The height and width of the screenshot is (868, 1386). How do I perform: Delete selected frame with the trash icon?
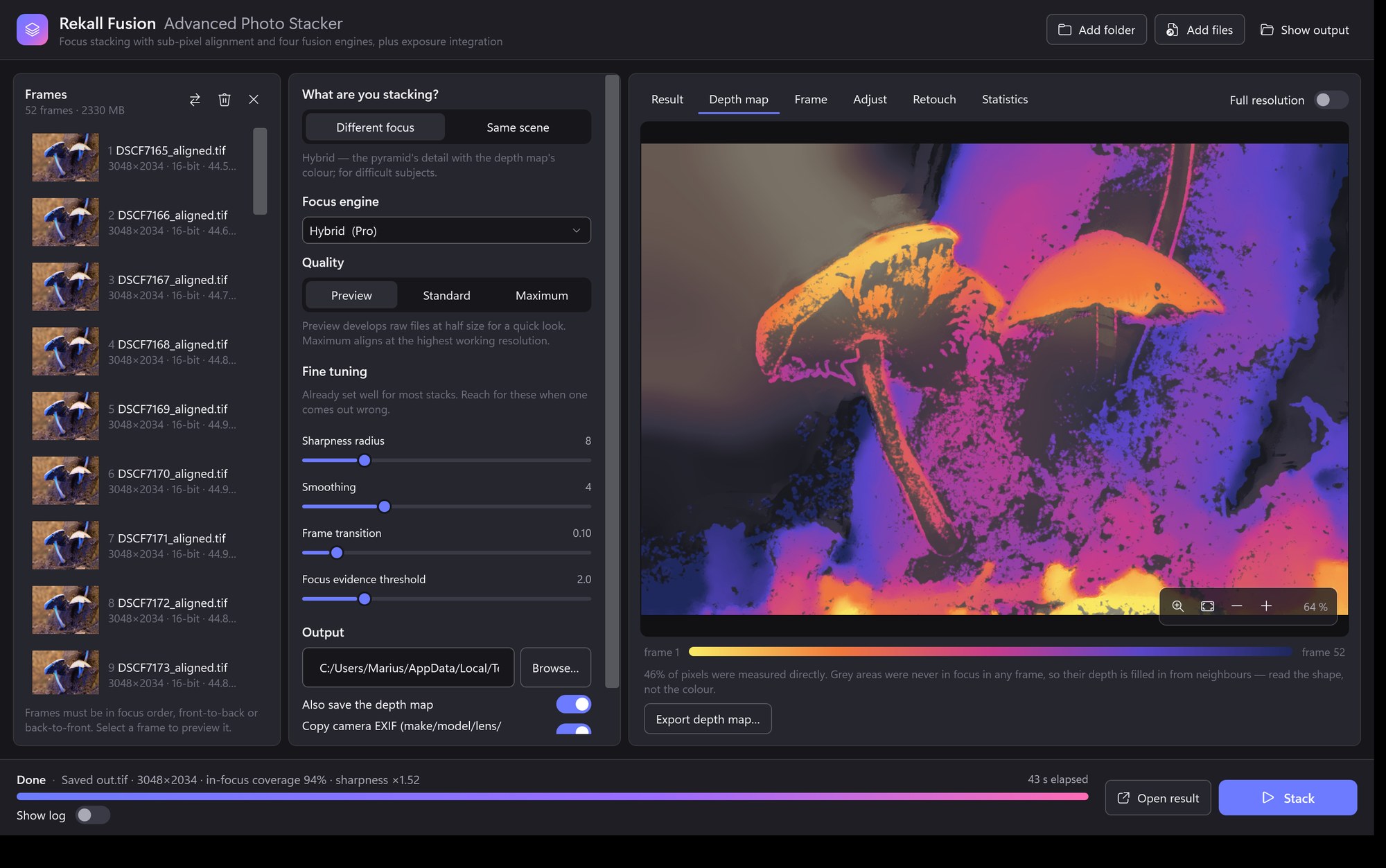coord(225,100)
